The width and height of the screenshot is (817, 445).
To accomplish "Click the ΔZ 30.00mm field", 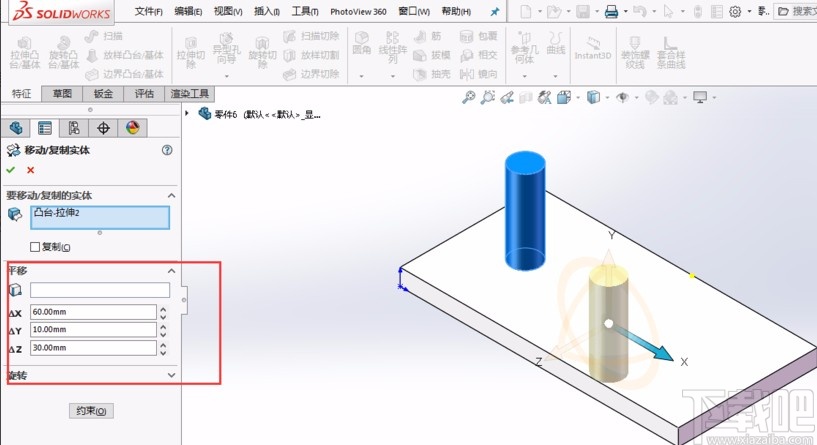I will [93, 348].
